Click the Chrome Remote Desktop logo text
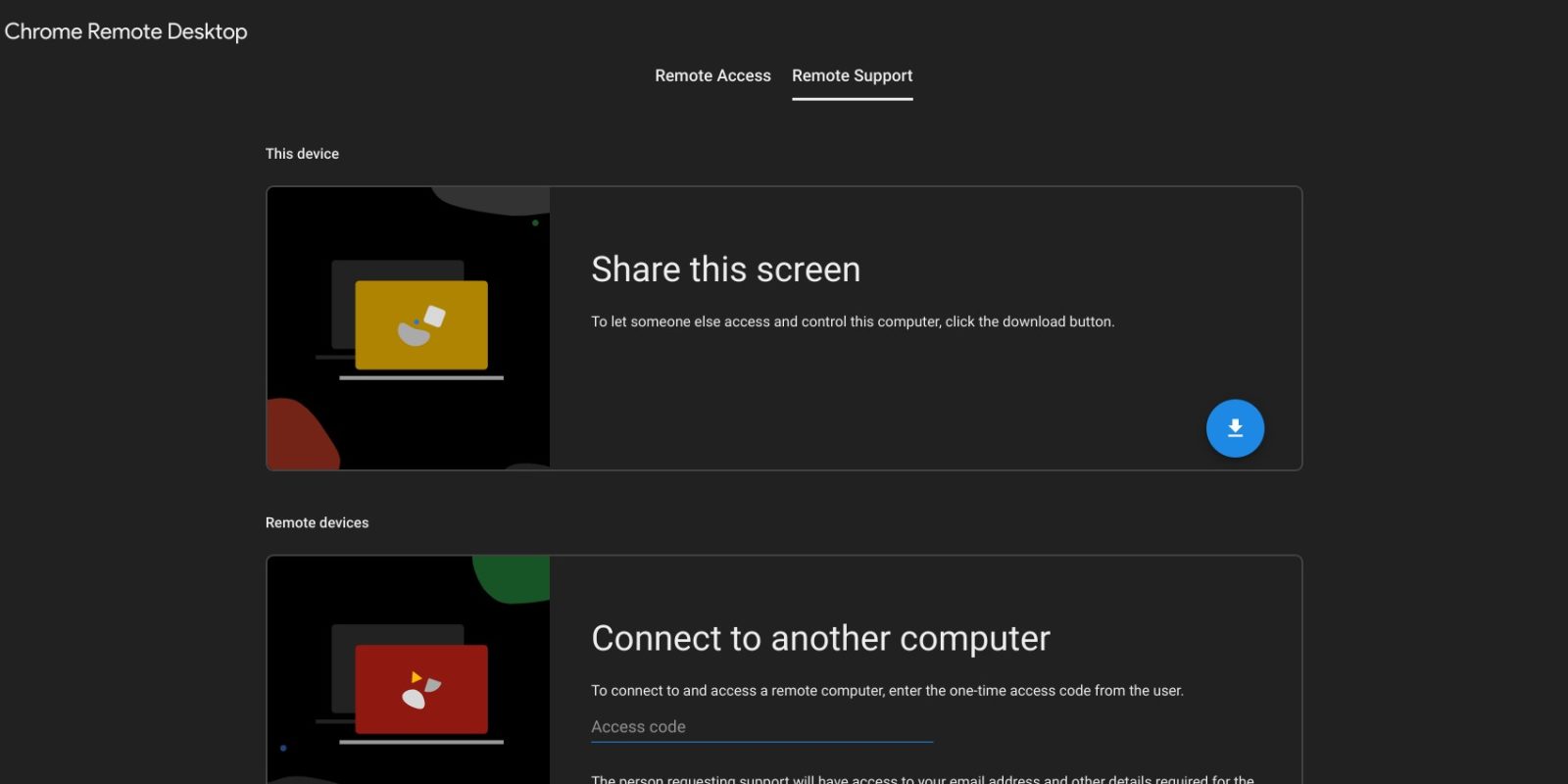Image resolution: width=1568 pixels, height=784 pixels. pos(125,31)
